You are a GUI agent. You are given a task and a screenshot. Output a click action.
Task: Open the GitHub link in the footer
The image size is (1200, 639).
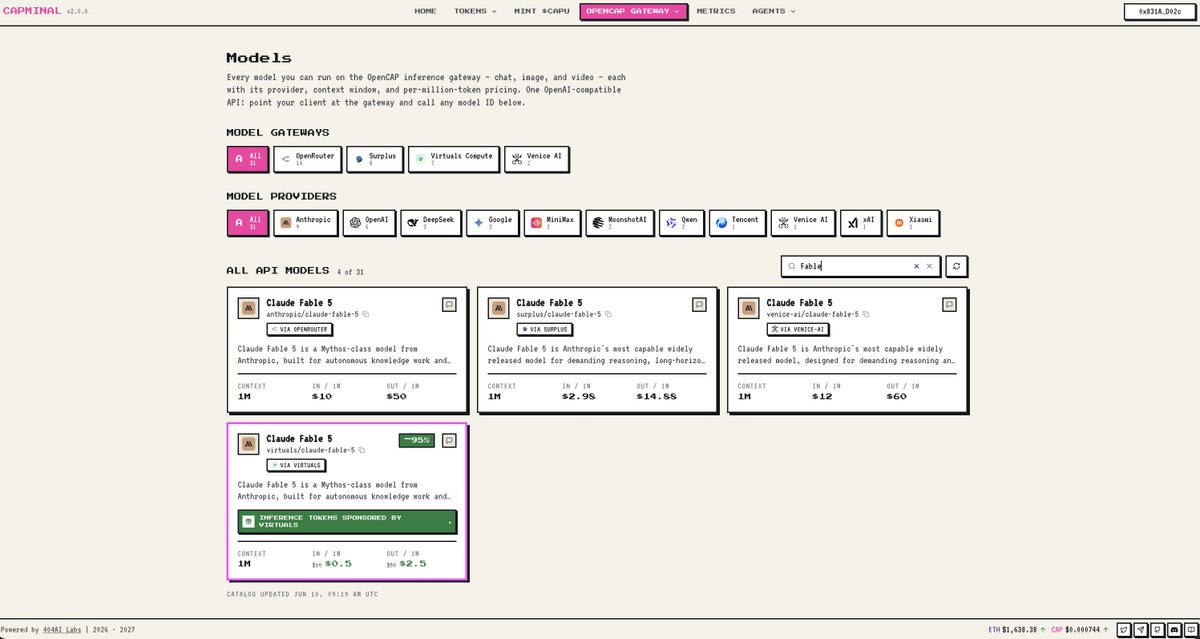pyautogui.click(x=1158, y=630)
